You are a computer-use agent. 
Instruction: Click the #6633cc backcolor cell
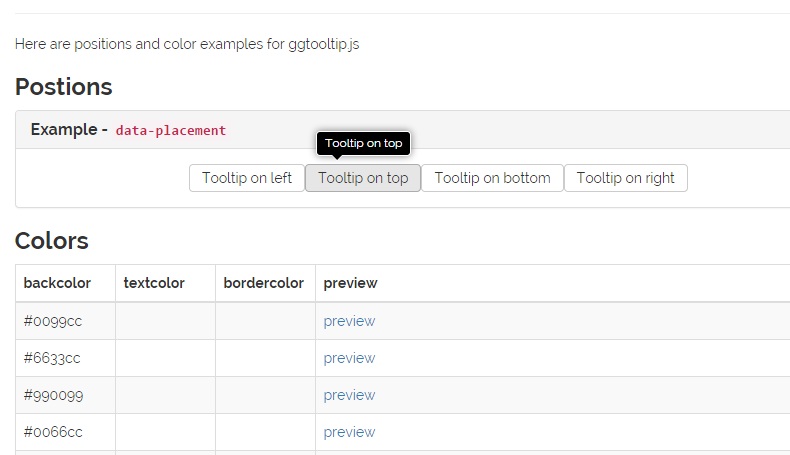(53, 358)
